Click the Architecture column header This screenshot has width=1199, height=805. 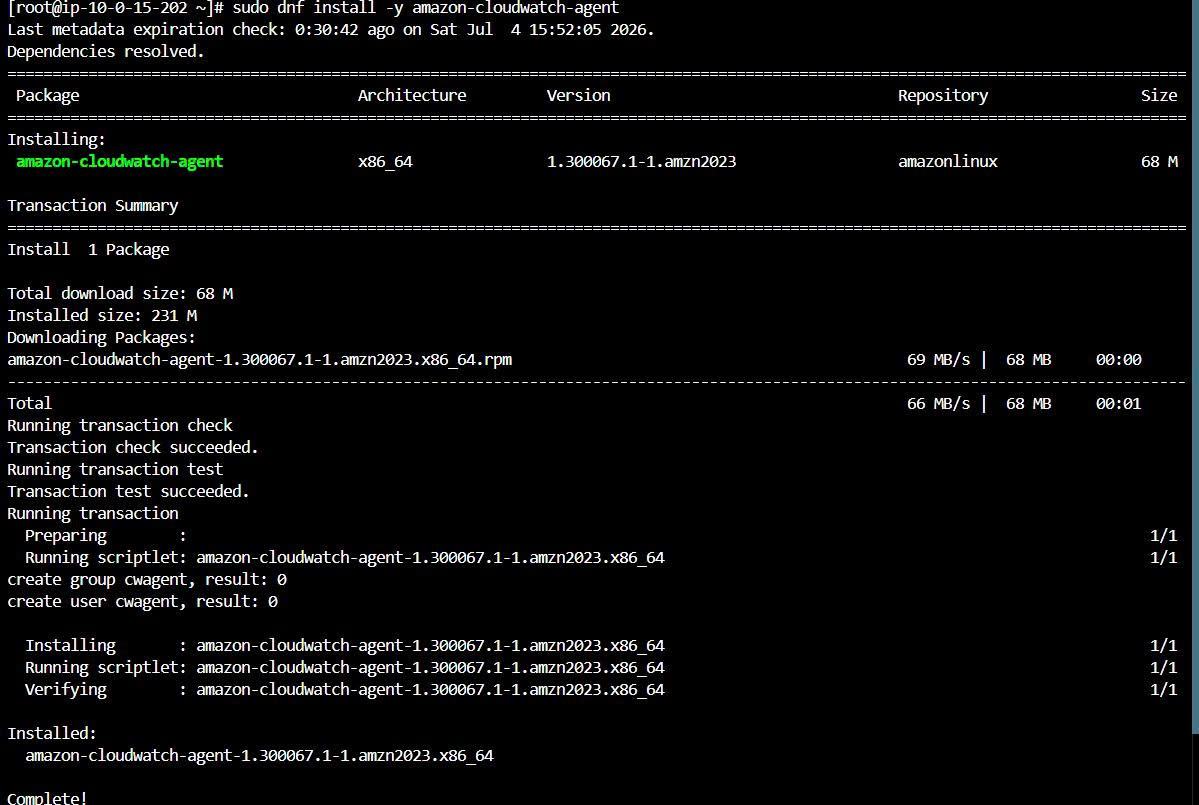point(411,96)
